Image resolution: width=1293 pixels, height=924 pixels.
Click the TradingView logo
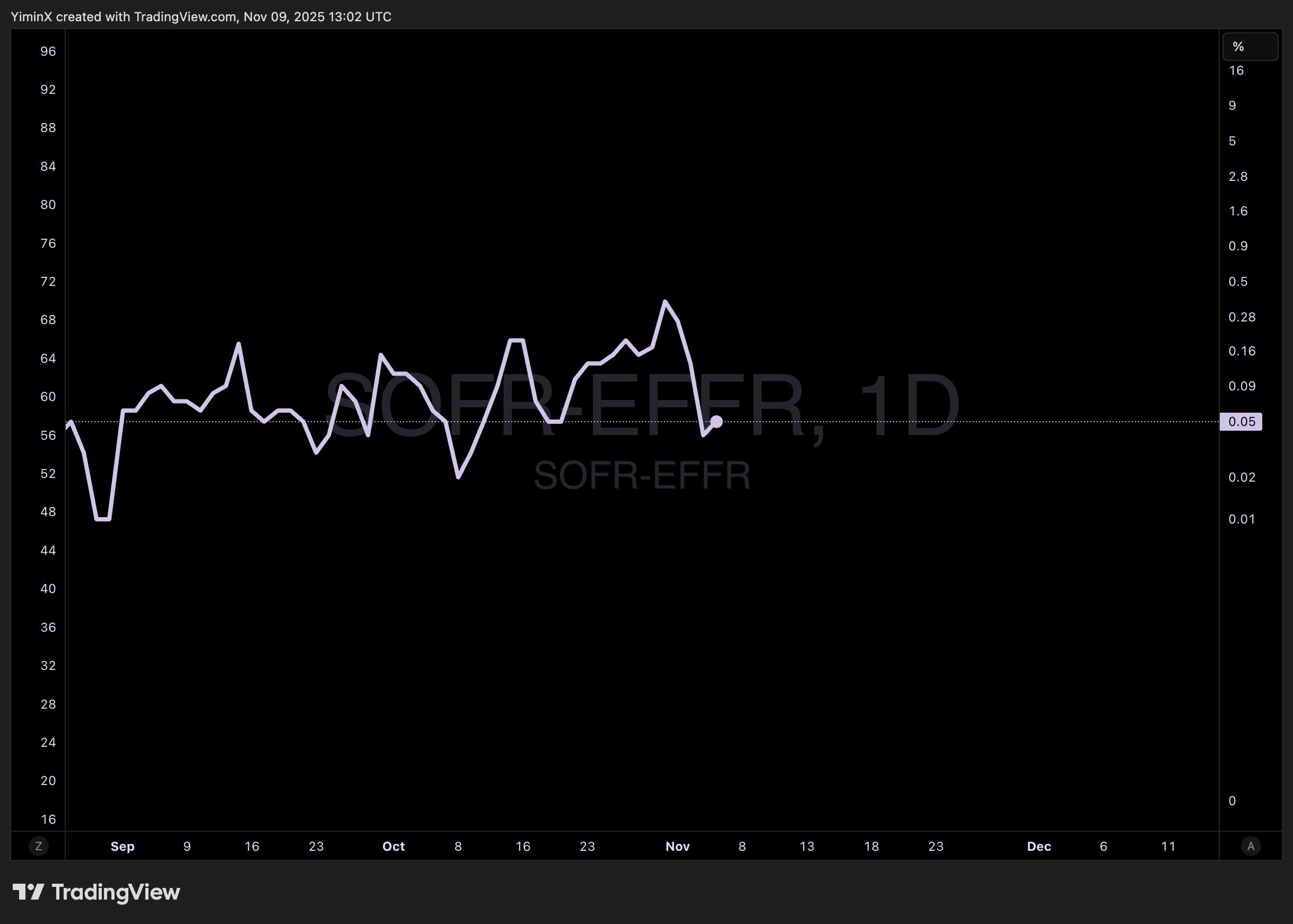96,892
